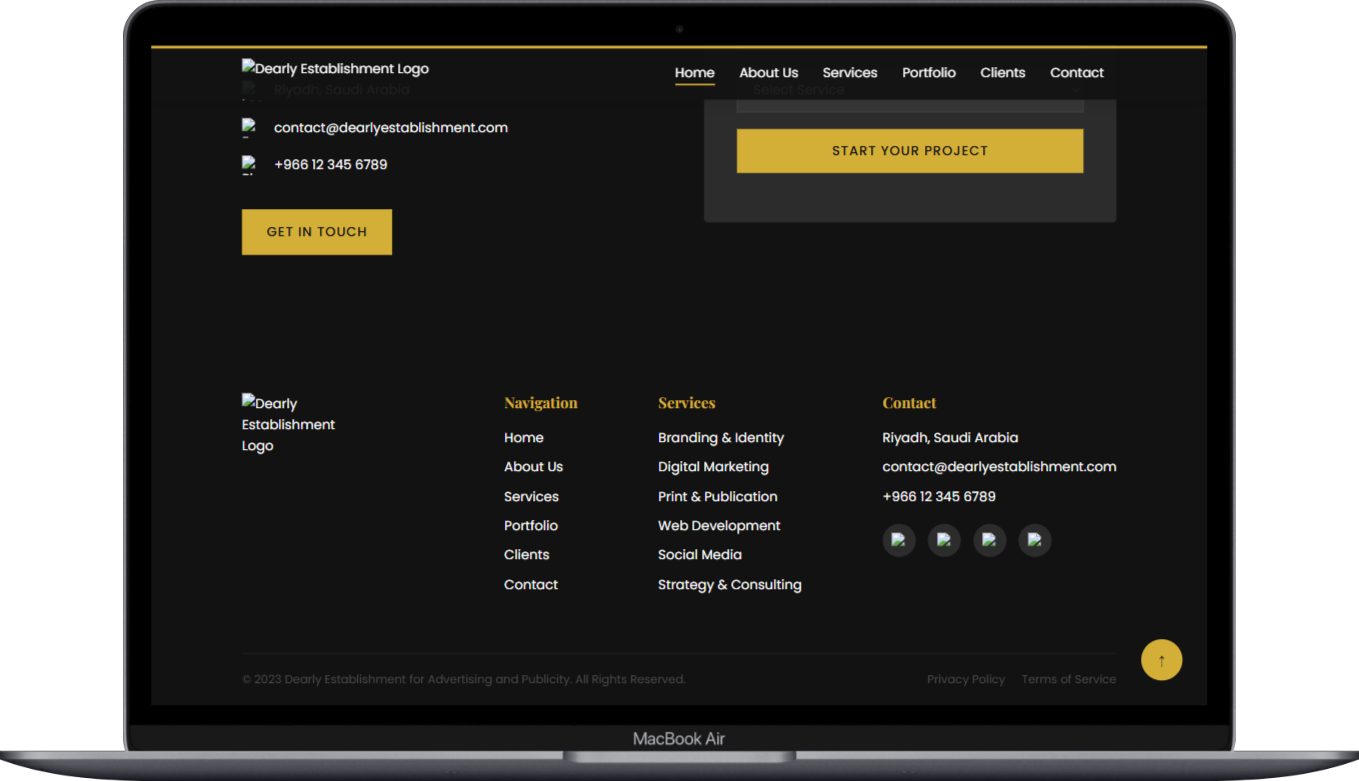Click the first social media icon in footer

click(898, 540)
